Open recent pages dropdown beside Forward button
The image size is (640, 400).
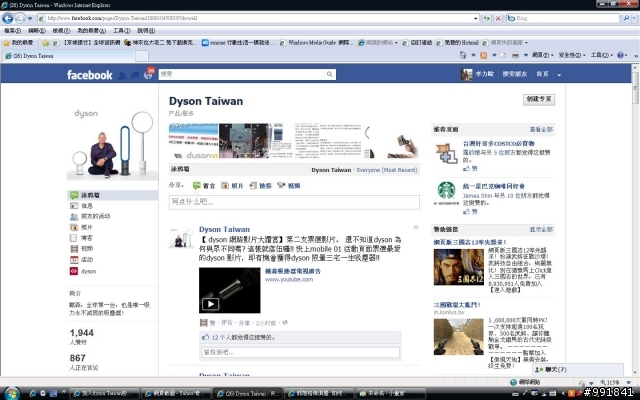click(30, 18)
